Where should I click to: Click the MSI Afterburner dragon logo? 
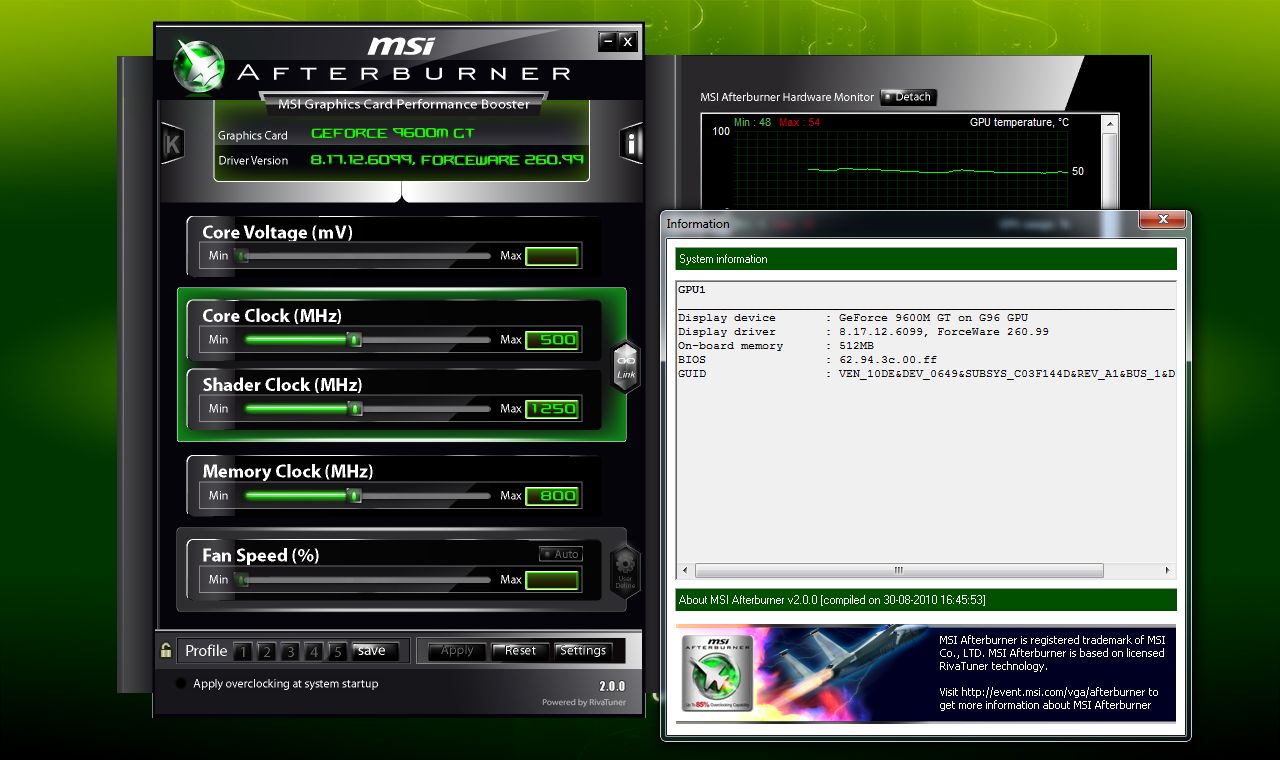click(x=199, y=66)
